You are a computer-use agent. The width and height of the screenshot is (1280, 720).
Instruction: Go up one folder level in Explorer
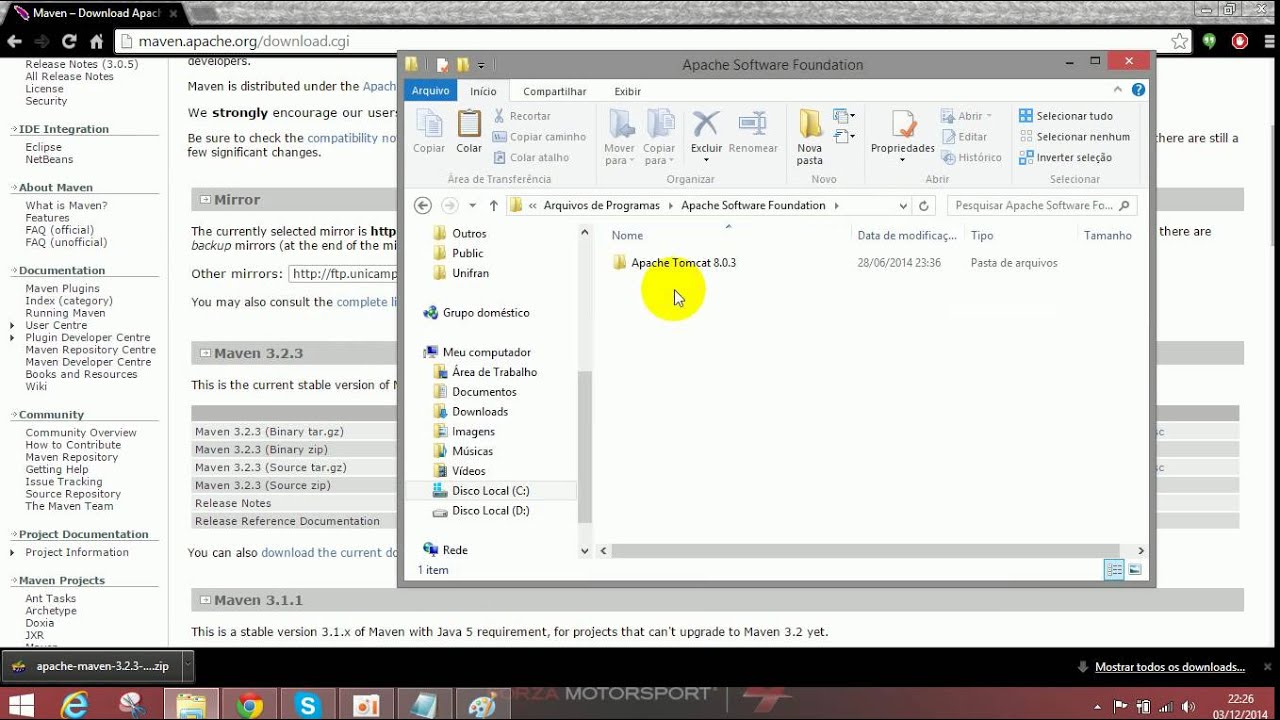pyautogui.click(x=493, y=205)
